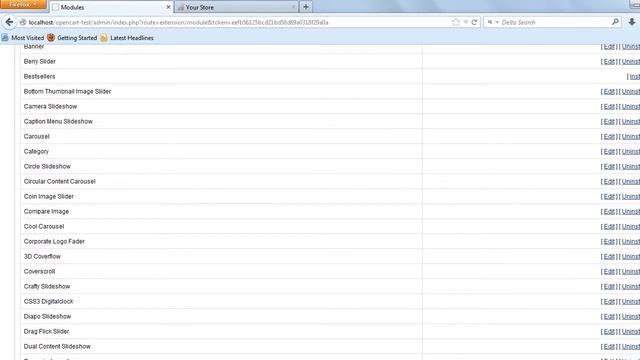Edit the Cool Carousel module

(x=609, y=227)
